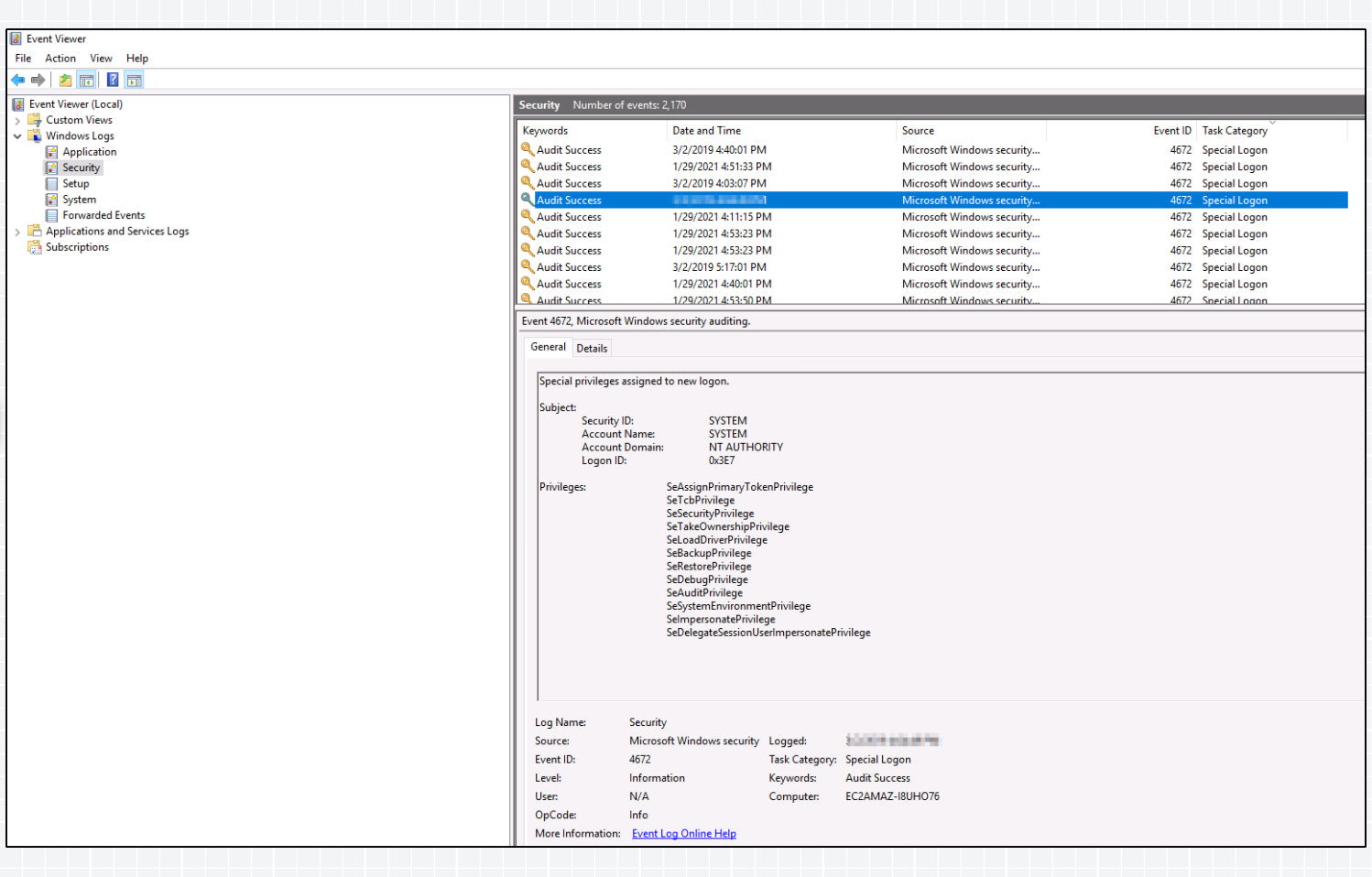Click the Back arrow toolbar icon
The width and height of the screenshot is (1372, 877).
point(17,80)
